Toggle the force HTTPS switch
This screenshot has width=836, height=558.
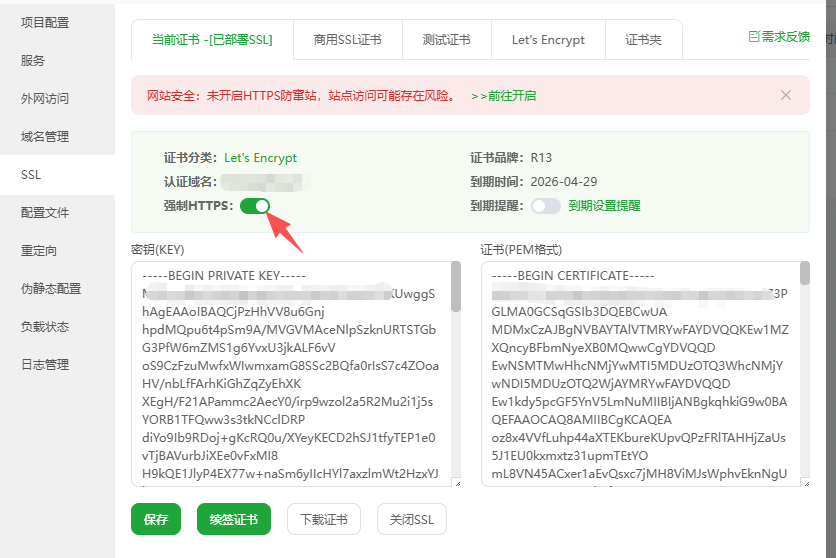255,206
